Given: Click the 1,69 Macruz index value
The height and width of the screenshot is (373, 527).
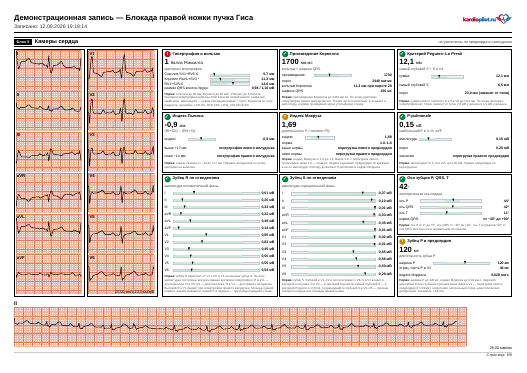Looking at the screenshot, I should [289, 124].
